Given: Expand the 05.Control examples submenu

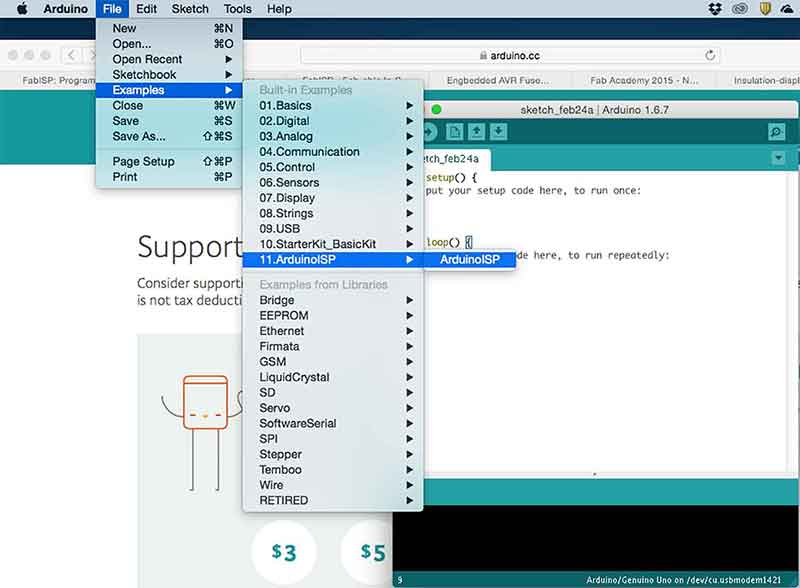Looking at the screenshot, I should click(333, 167).
